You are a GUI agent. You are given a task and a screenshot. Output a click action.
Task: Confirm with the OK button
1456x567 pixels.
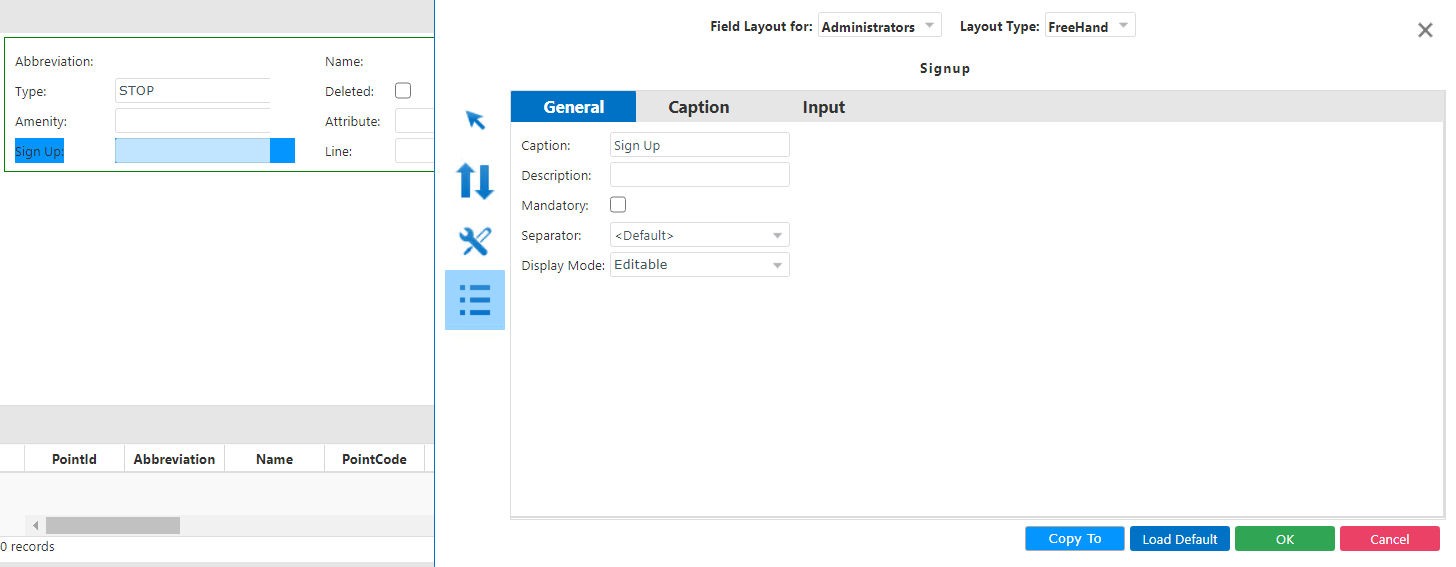[1285, 539]
